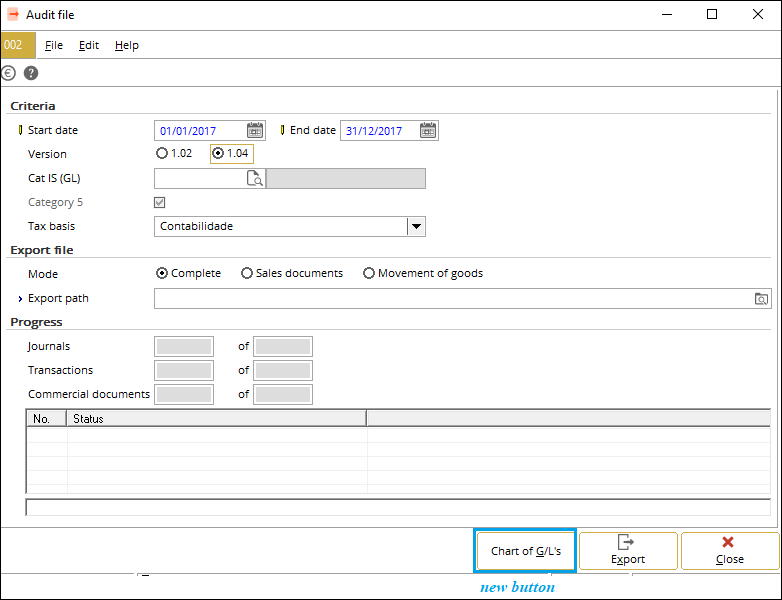Viewport: 782px width, 600px height.
Task: Select version 1.04 radio button
Action: pos(218,153)
